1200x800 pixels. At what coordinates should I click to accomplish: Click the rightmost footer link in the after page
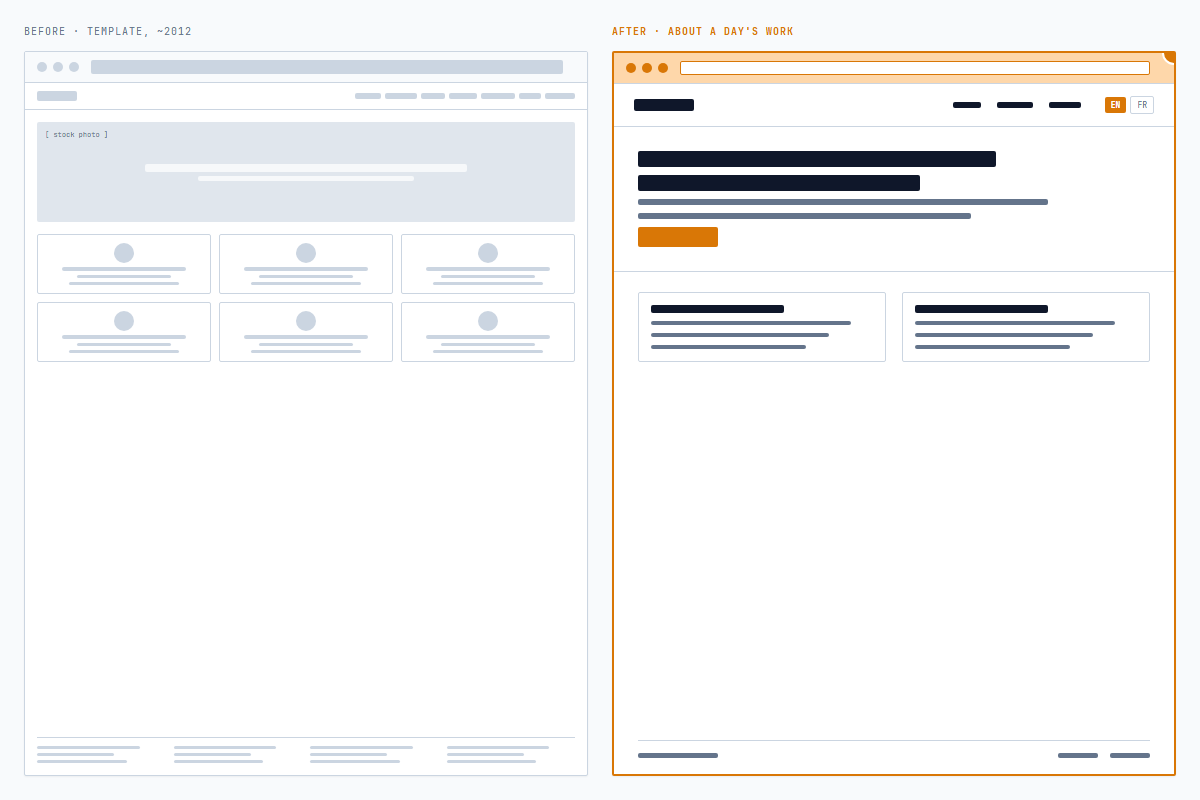click(1130, 756)
